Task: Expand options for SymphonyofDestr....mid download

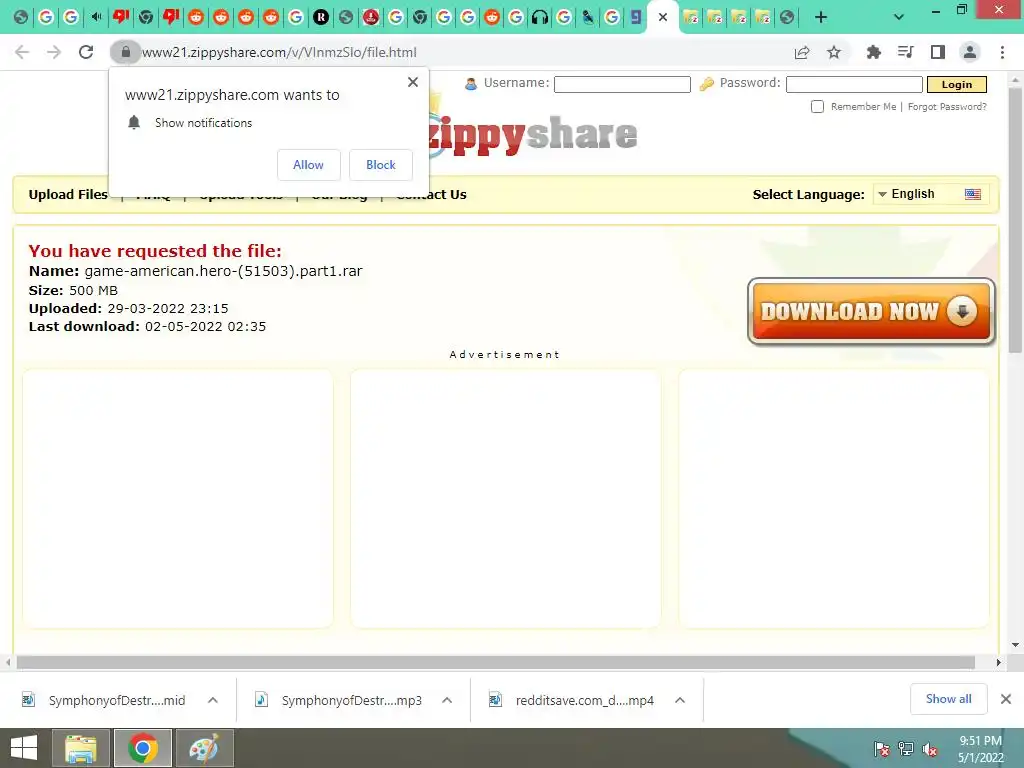Action: pyautogui.click(x=213, y=700)
